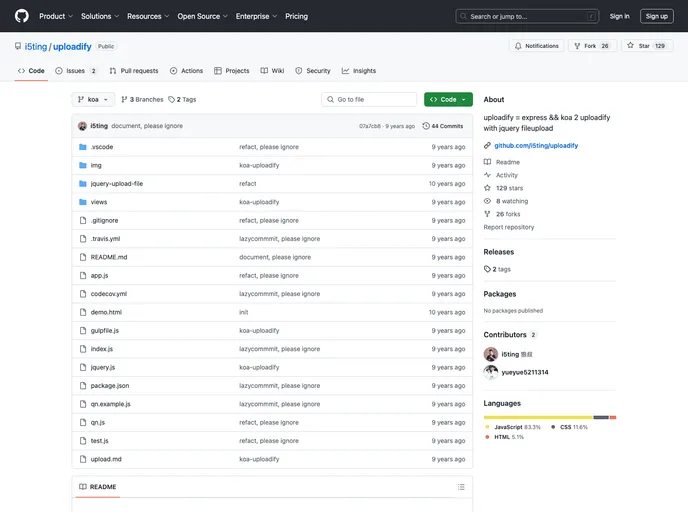Click the 26 forks fork icon
Image resolution: width=688 pixels, height=512 pixels.
coord(487,214)
